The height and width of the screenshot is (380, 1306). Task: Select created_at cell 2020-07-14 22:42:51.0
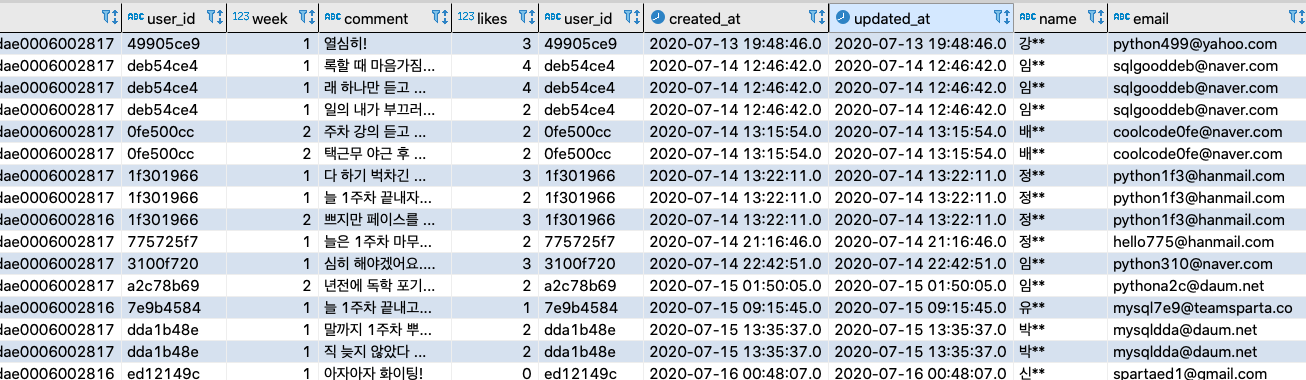point(735,263)
